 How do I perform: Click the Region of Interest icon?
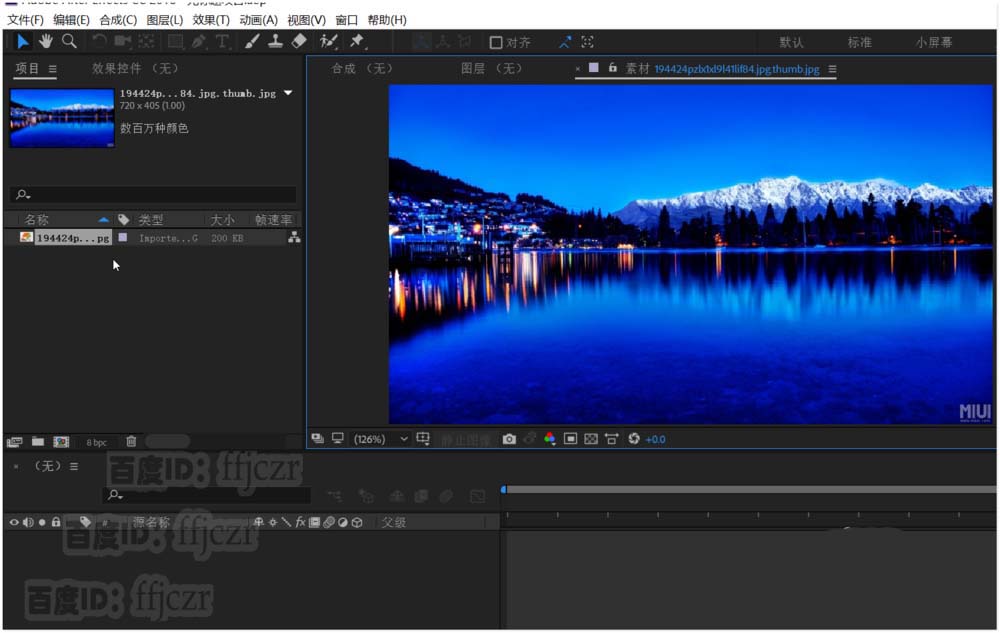tap(570, 439)
